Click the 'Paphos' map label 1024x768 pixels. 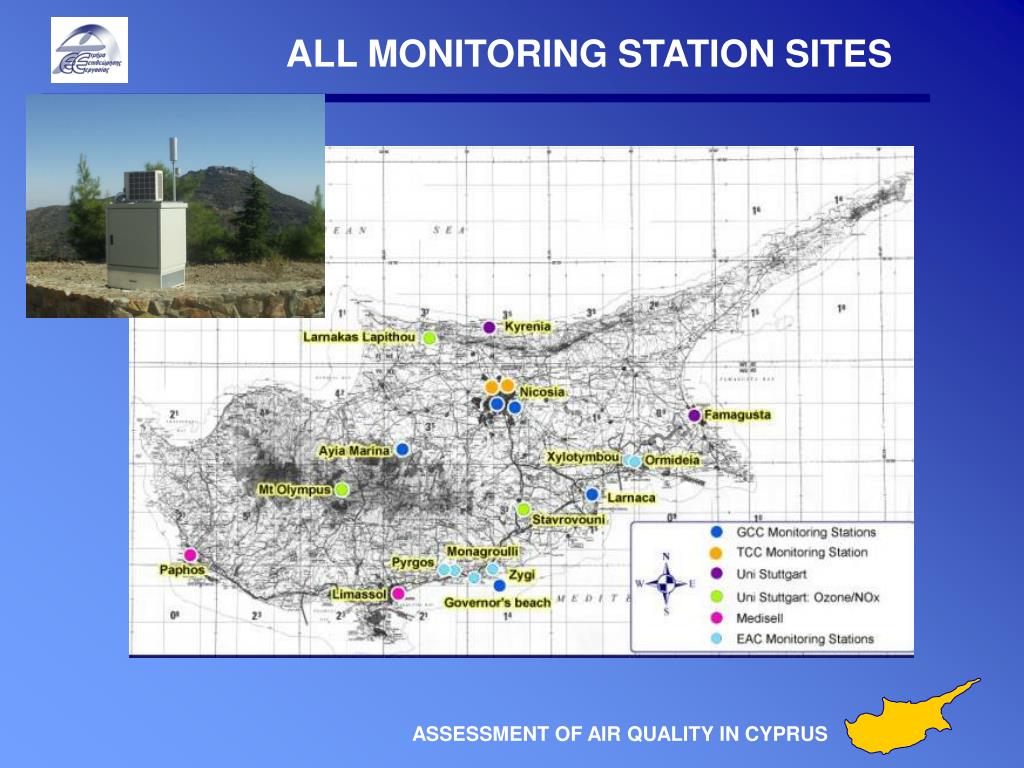pyautogui.click(x=182, y=570)
